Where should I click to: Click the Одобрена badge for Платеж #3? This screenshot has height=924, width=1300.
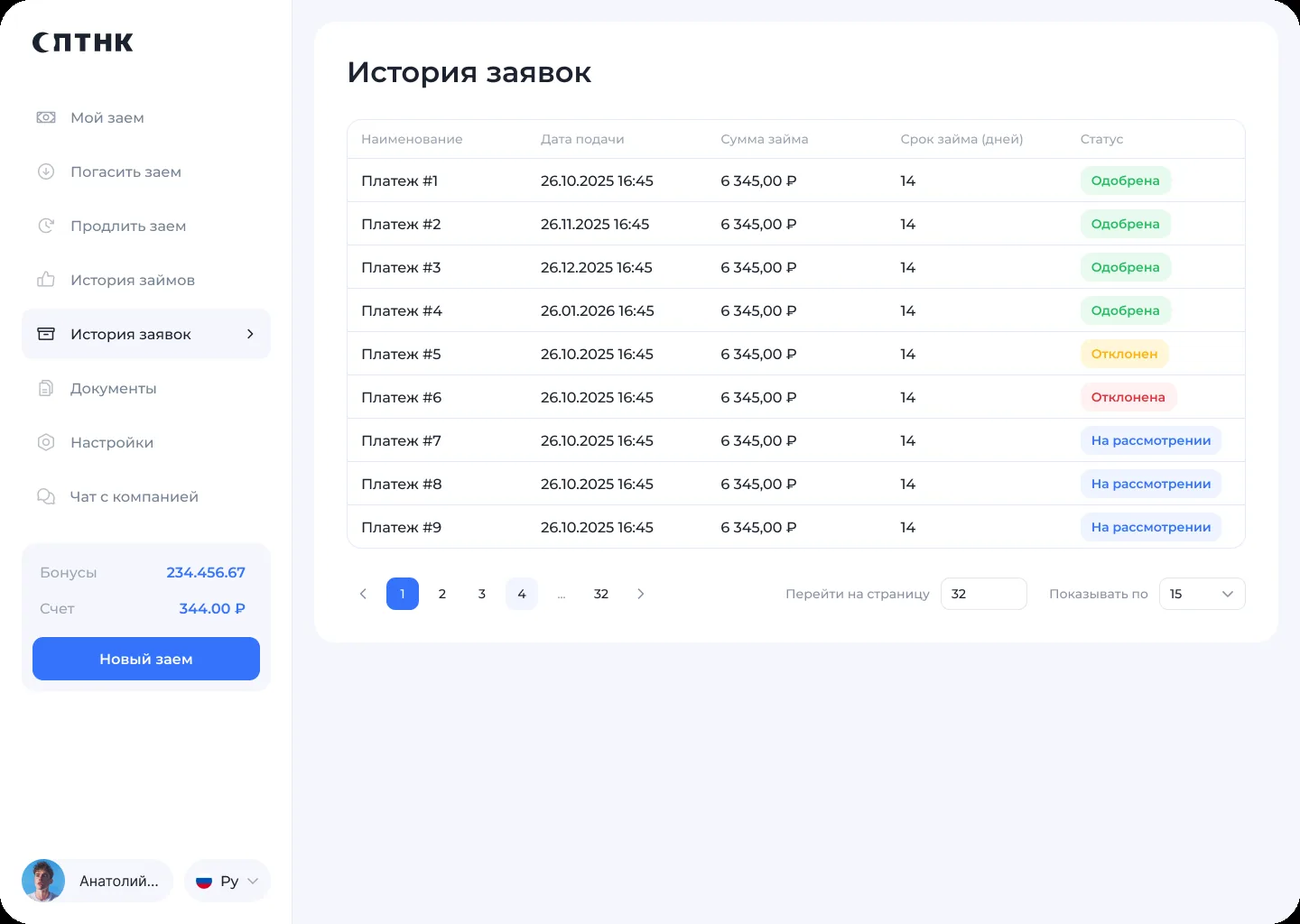(1126, 267)
